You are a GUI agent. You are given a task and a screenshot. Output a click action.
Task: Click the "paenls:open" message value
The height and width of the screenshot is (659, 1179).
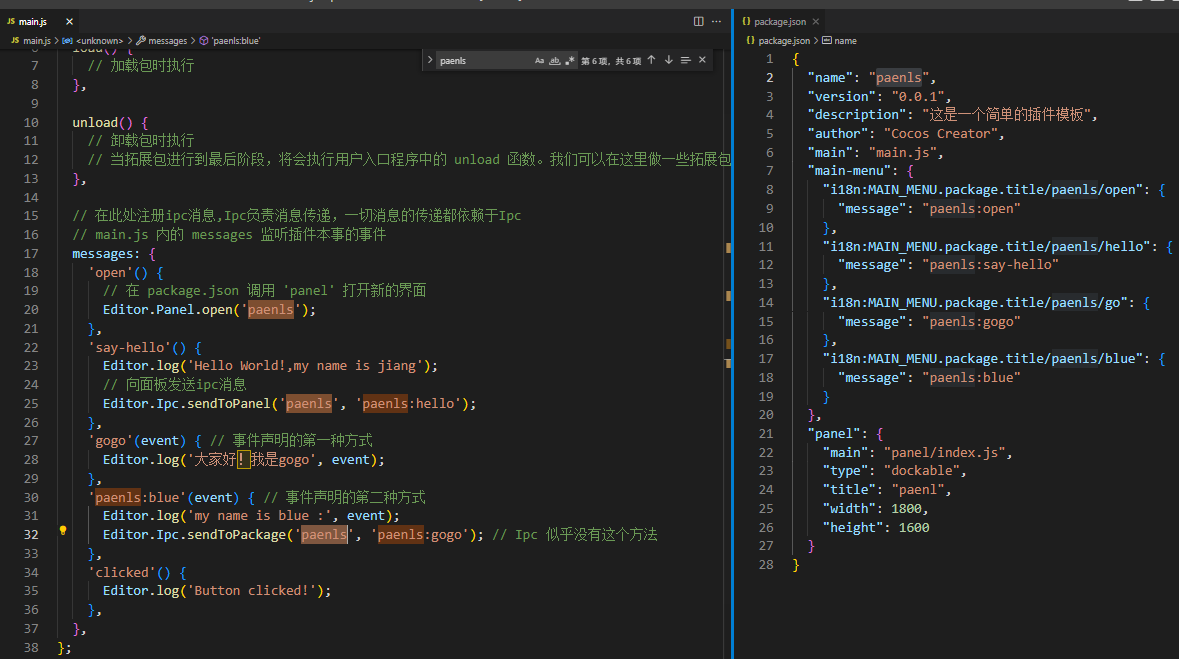point(971,208)
